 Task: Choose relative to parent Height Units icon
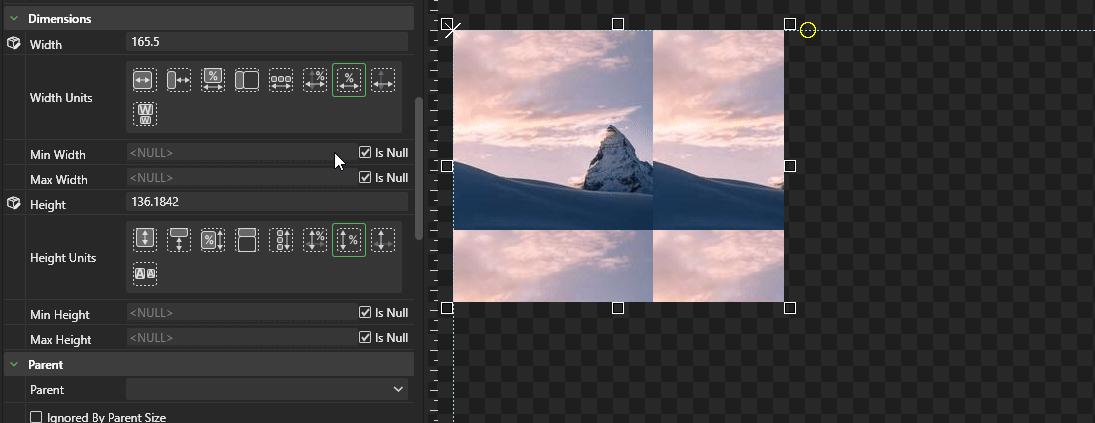[x=179, y=239]
